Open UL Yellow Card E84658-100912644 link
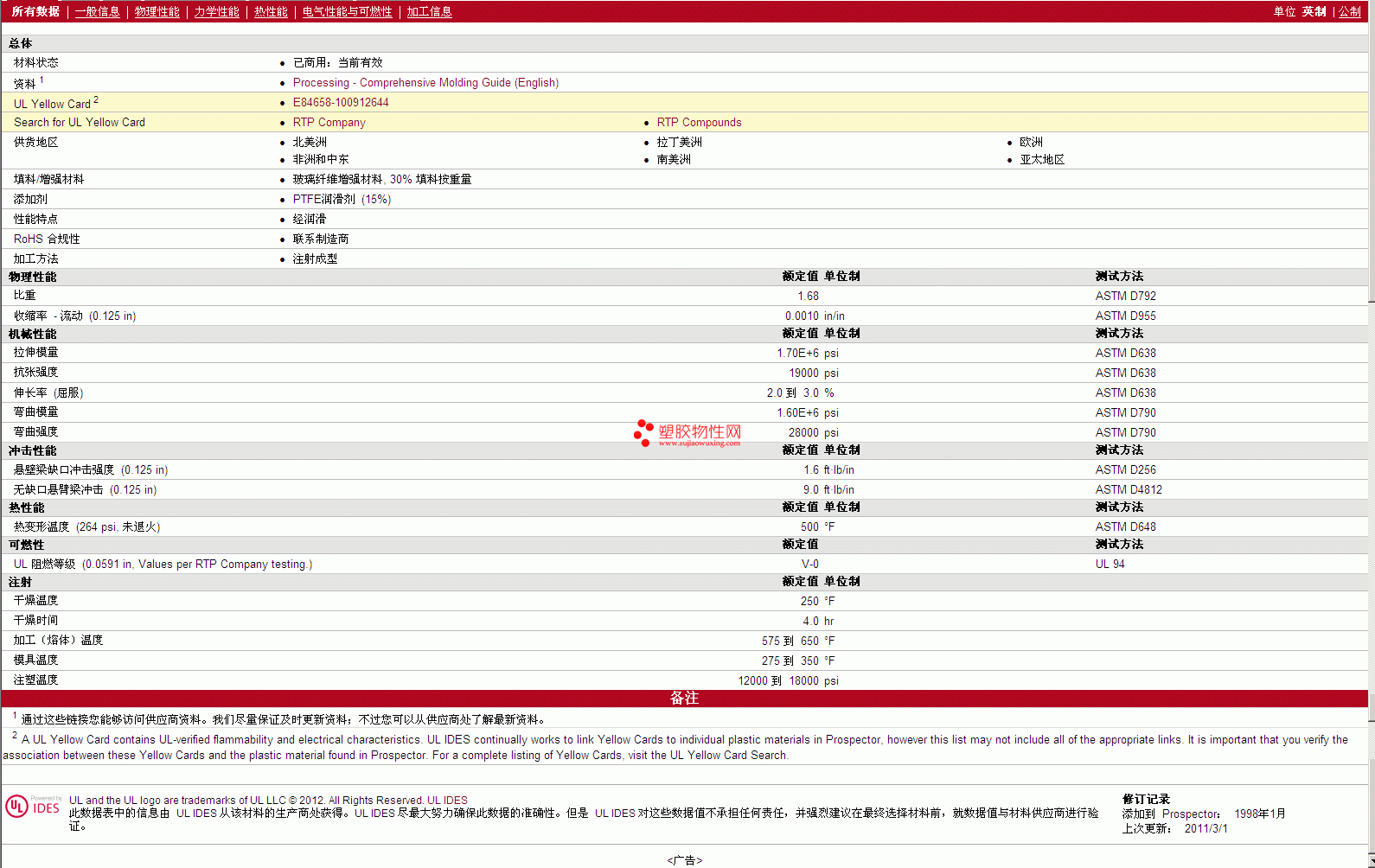The width and height of the screenshot is (1375, 868). click(x=341, y=102)
